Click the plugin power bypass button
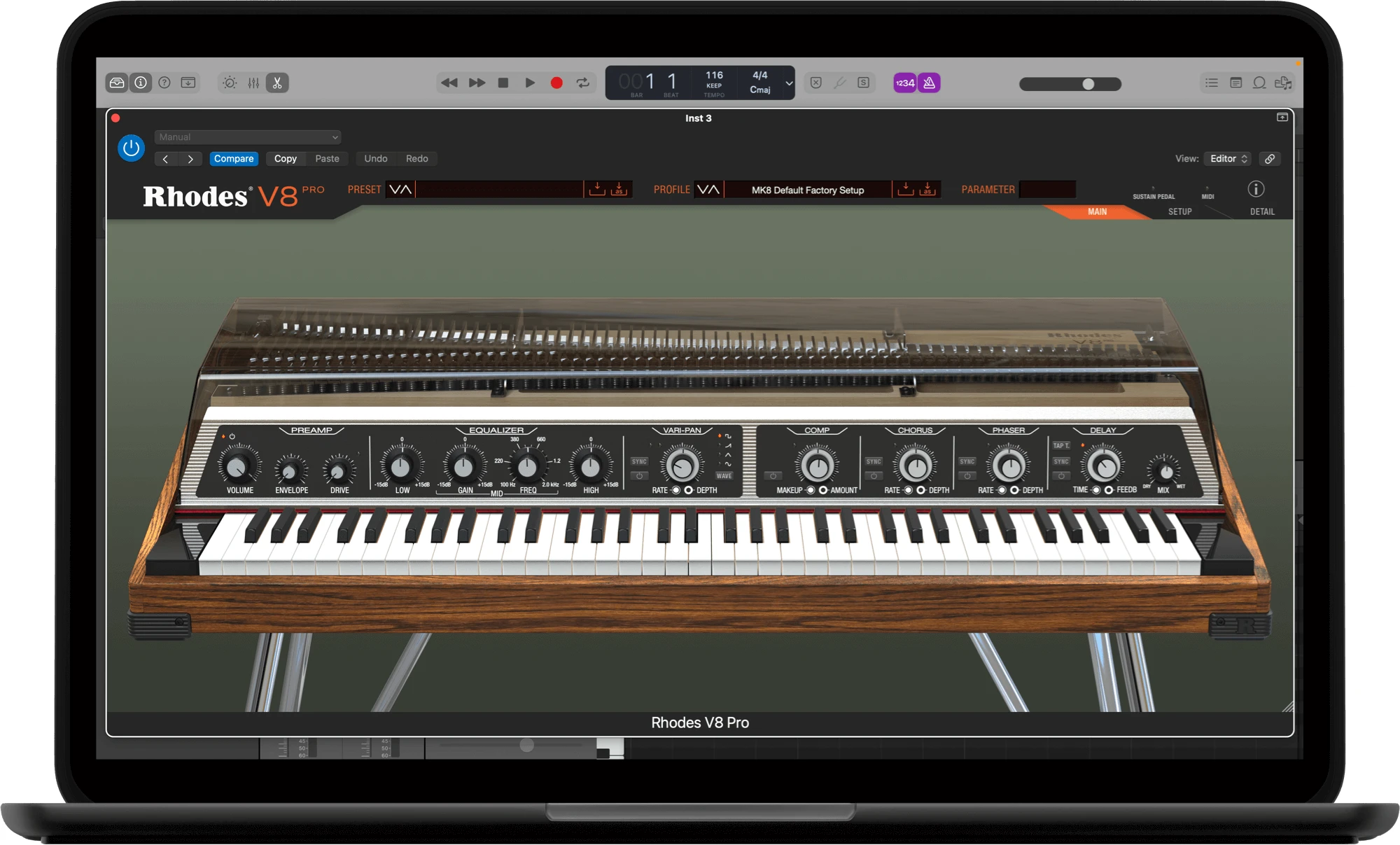 [x=131, y=148]
